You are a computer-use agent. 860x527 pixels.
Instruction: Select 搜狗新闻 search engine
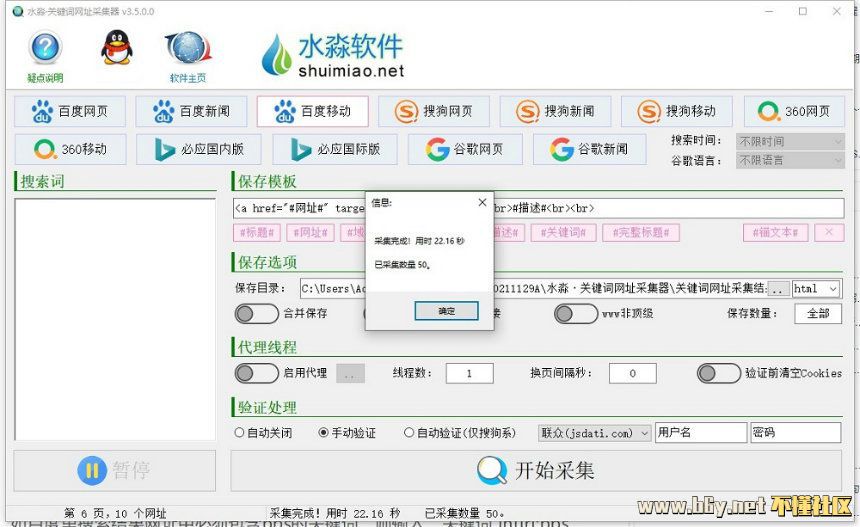(x=555, y=111)
